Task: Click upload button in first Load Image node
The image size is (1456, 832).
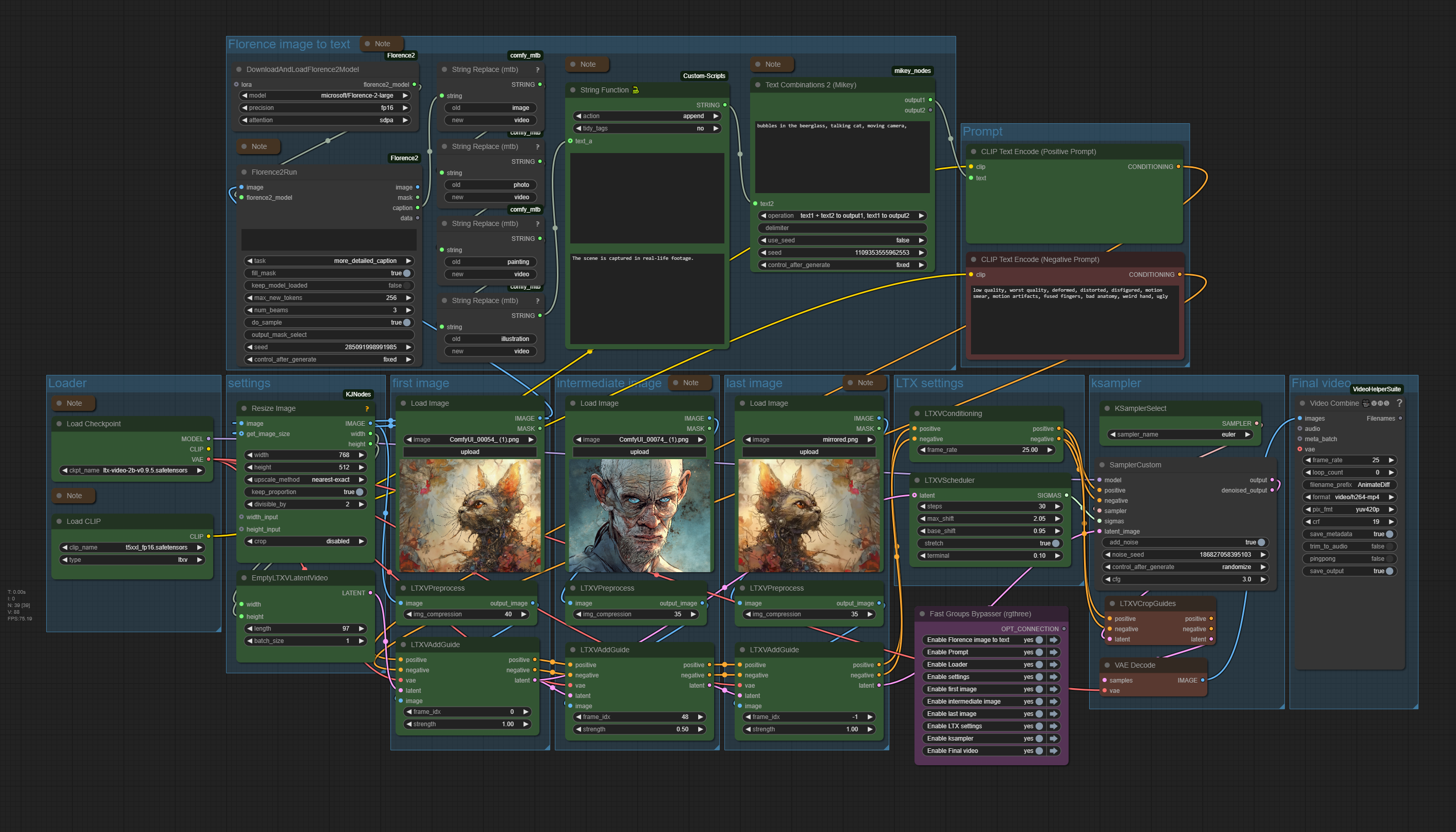Action: pyautogui.click(x=470, y=452)
